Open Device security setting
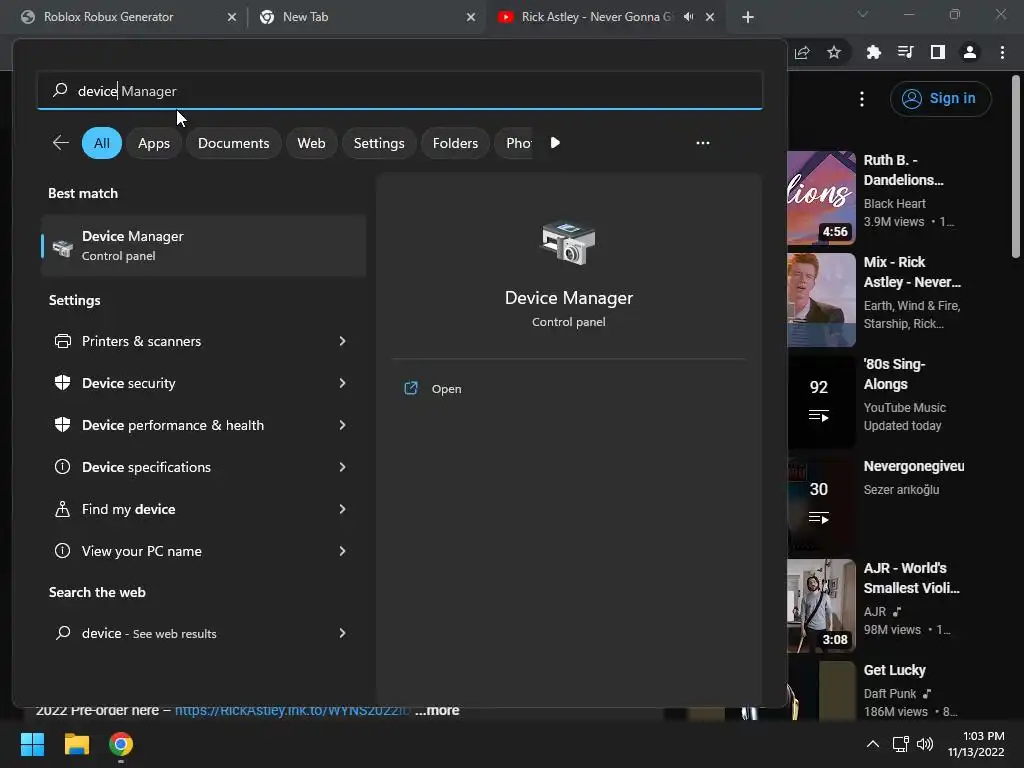 tap(203, 383)
